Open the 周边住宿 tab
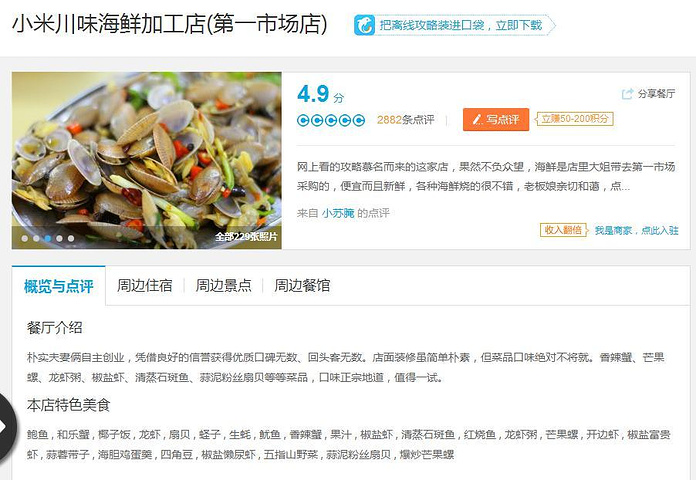The width and height of the screenshot is (696, 480). tap(145, 286)
